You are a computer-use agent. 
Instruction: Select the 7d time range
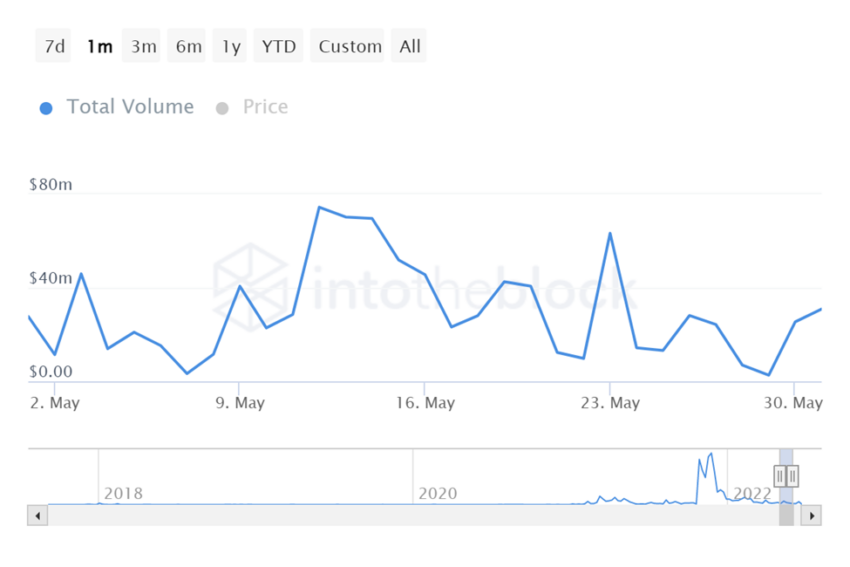point(53,46)
